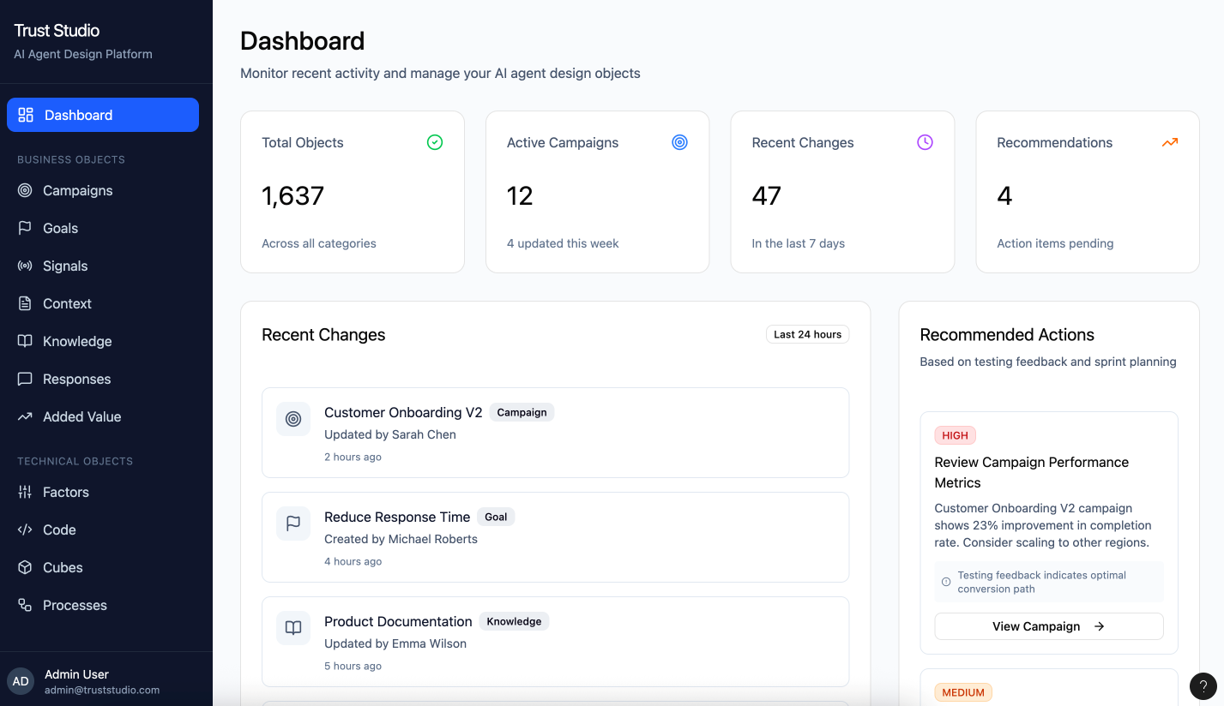The width and height of the screenshot is (1224, 706).
Task: Click the Campaigns target icon in sidebar
Action: coord(25,190)
